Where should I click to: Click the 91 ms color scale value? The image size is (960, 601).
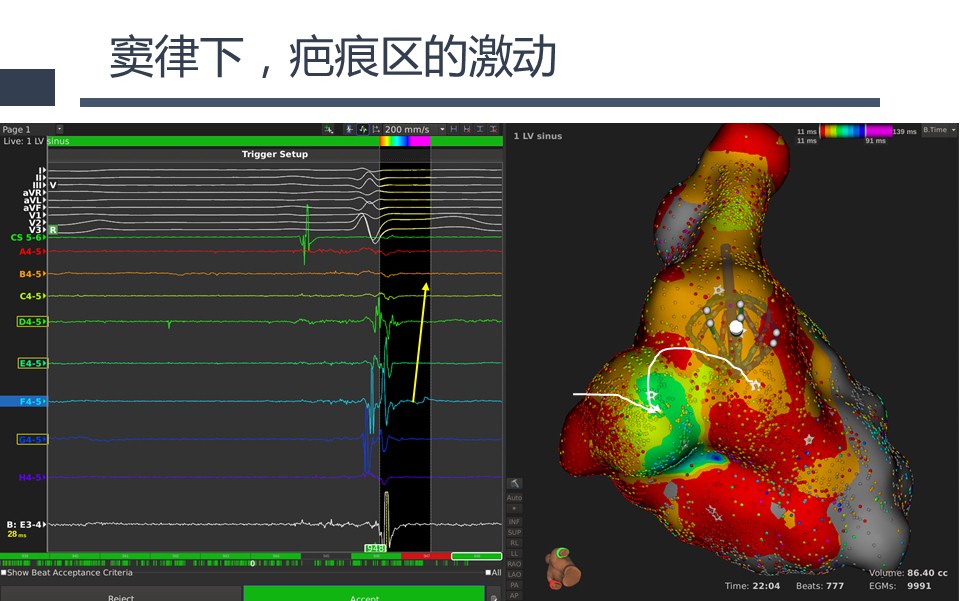[x=876, y=141]
